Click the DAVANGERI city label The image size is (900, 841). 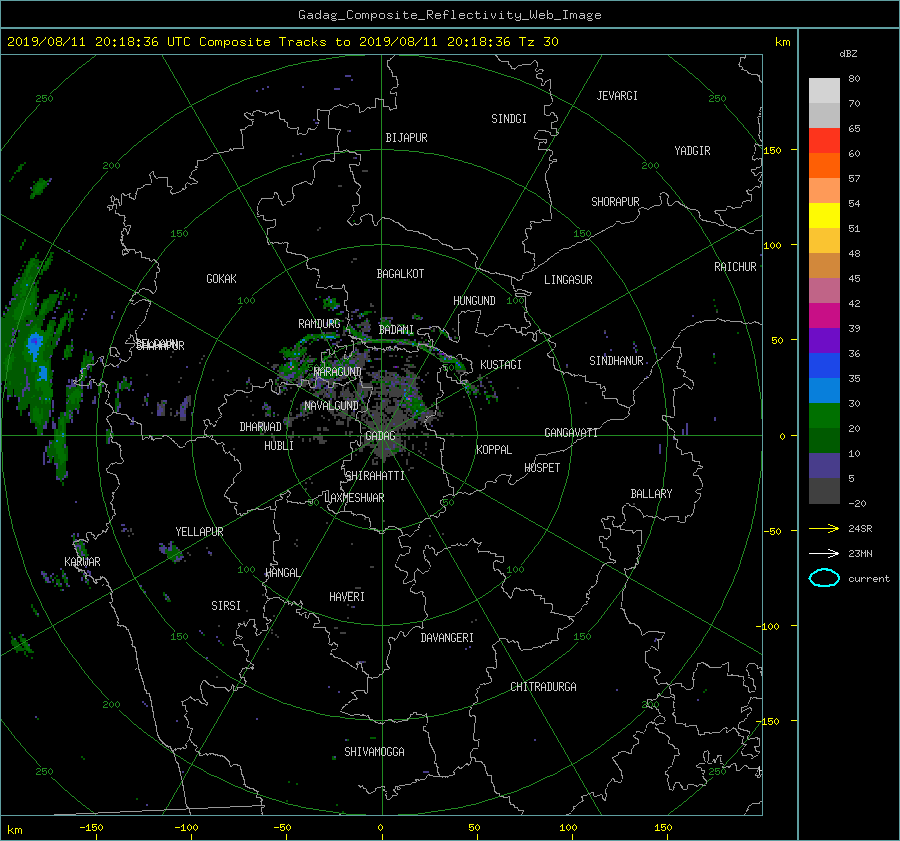[447, 638]
